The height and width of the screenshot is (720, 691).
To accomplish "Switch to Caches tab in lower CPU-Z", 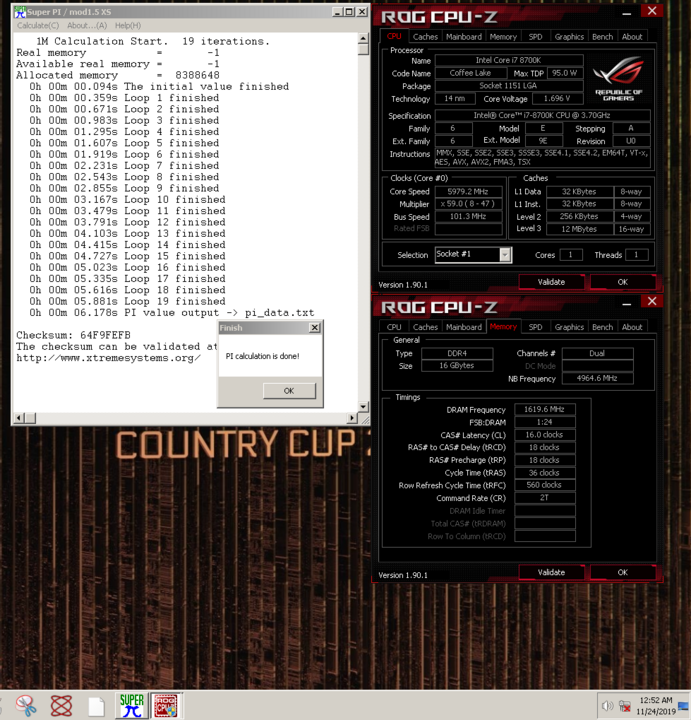I will pos(425,327).
